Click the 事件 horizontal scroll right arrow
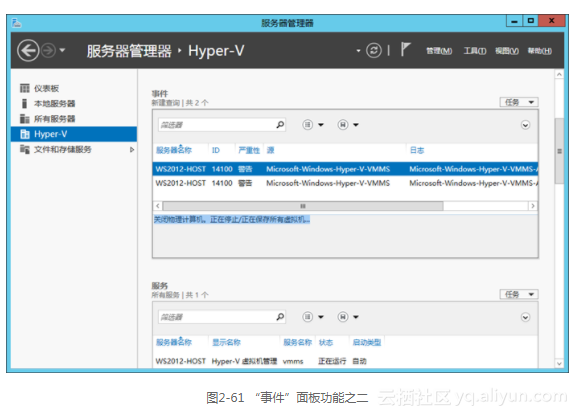 coord(533,206)
